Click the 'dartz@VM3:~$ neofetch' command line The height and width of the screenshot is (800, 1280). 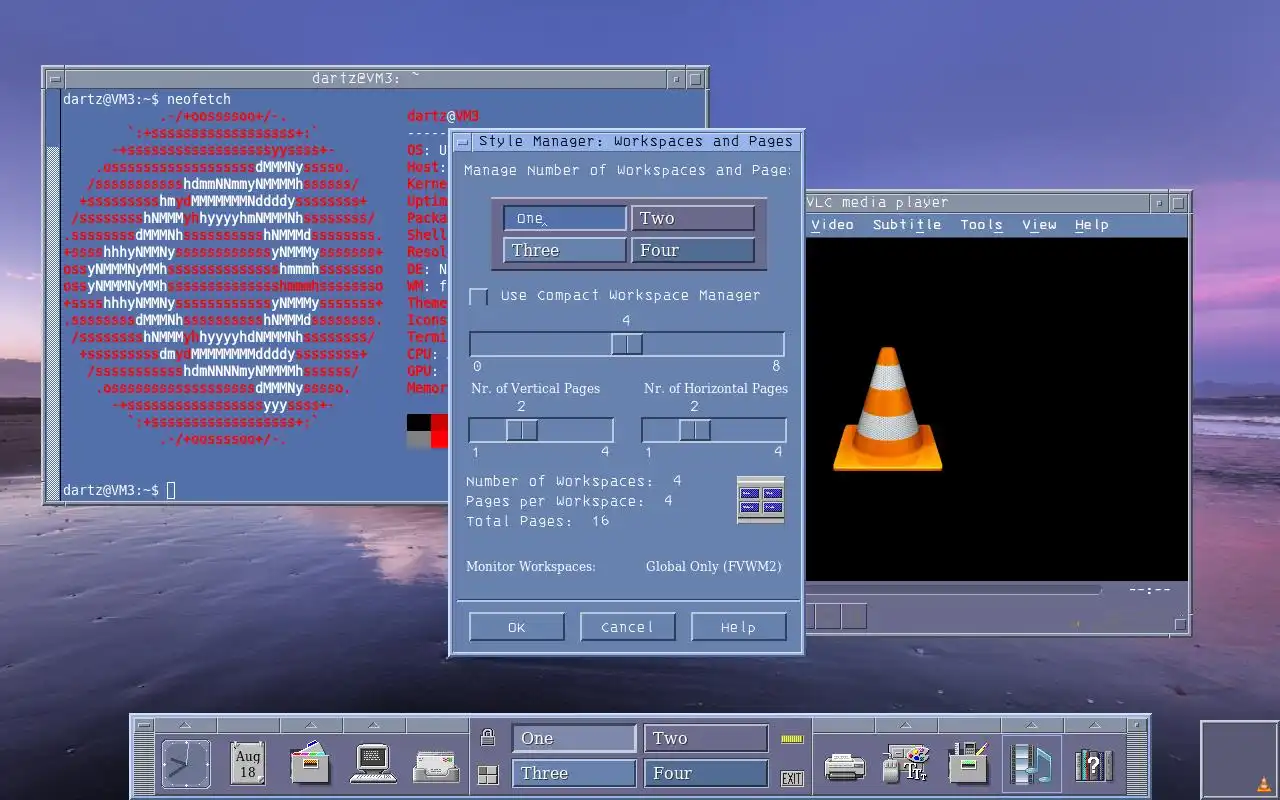pos(147,99)
